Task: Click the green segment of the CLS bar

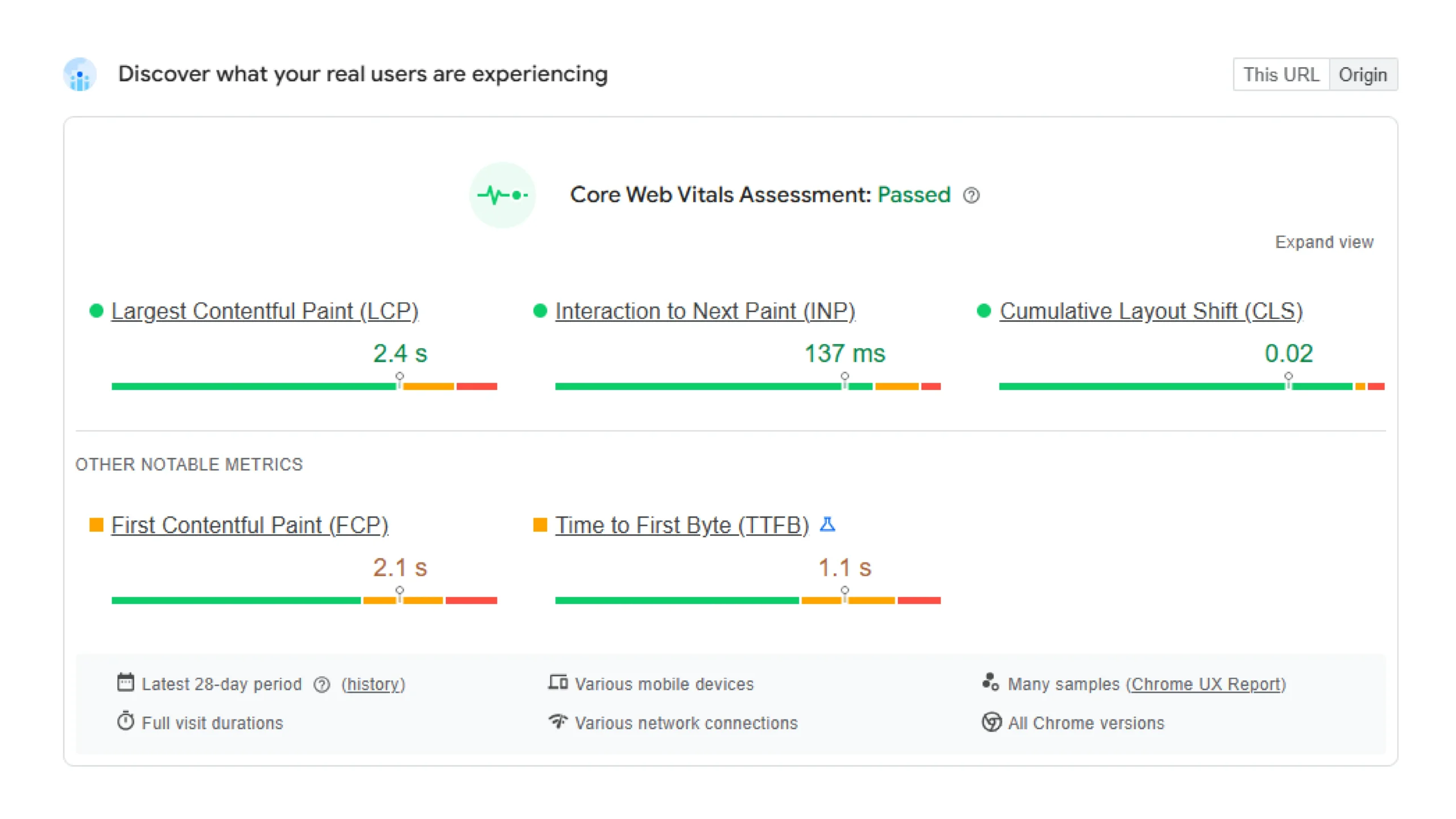Action: click(x=1109, y=386)
